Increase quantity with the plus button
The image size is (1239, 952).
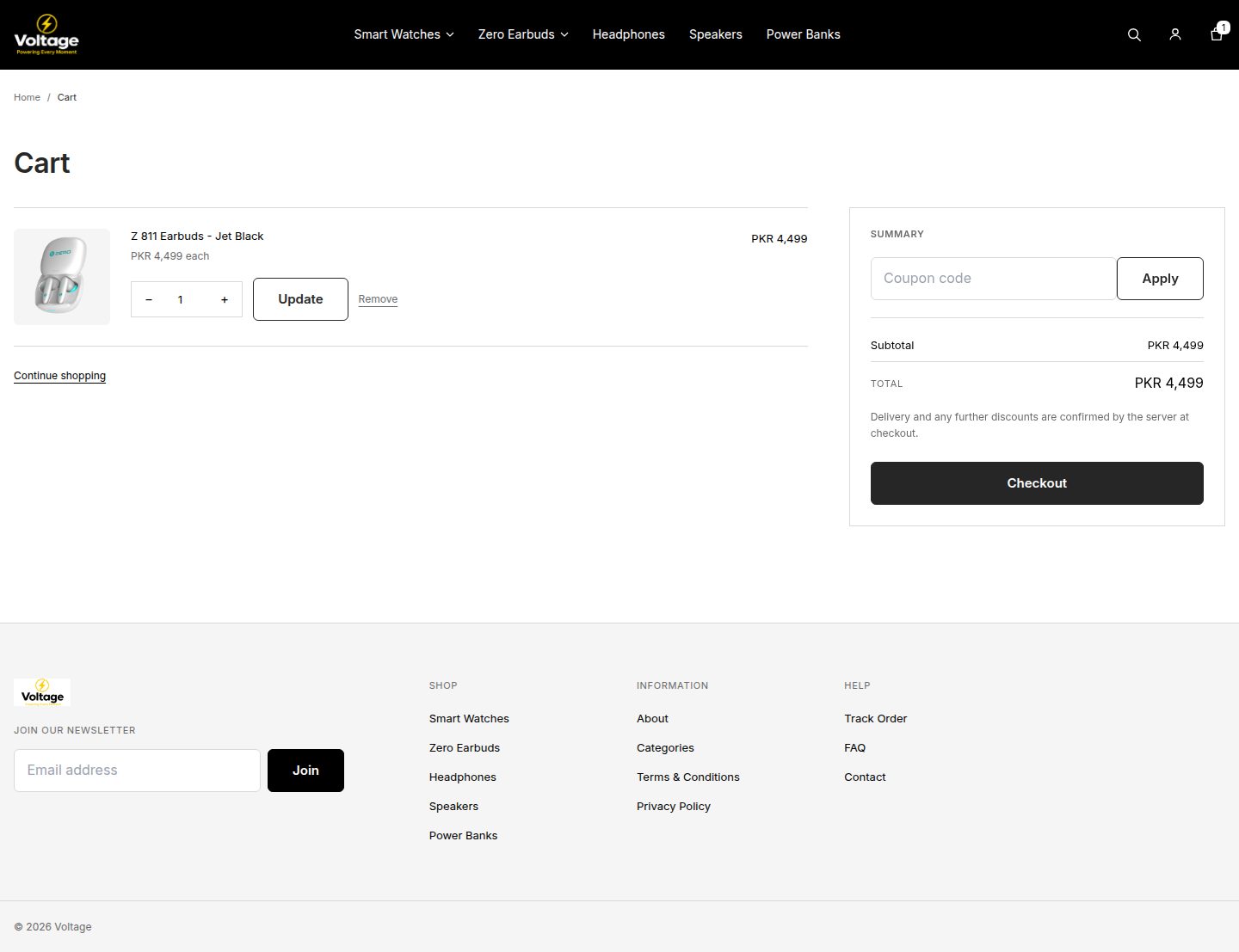pos(225,299)
